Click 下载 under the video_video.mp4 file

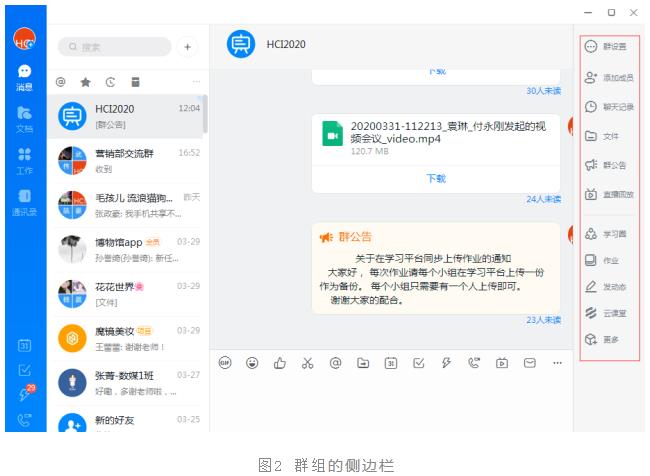point(436,178)
